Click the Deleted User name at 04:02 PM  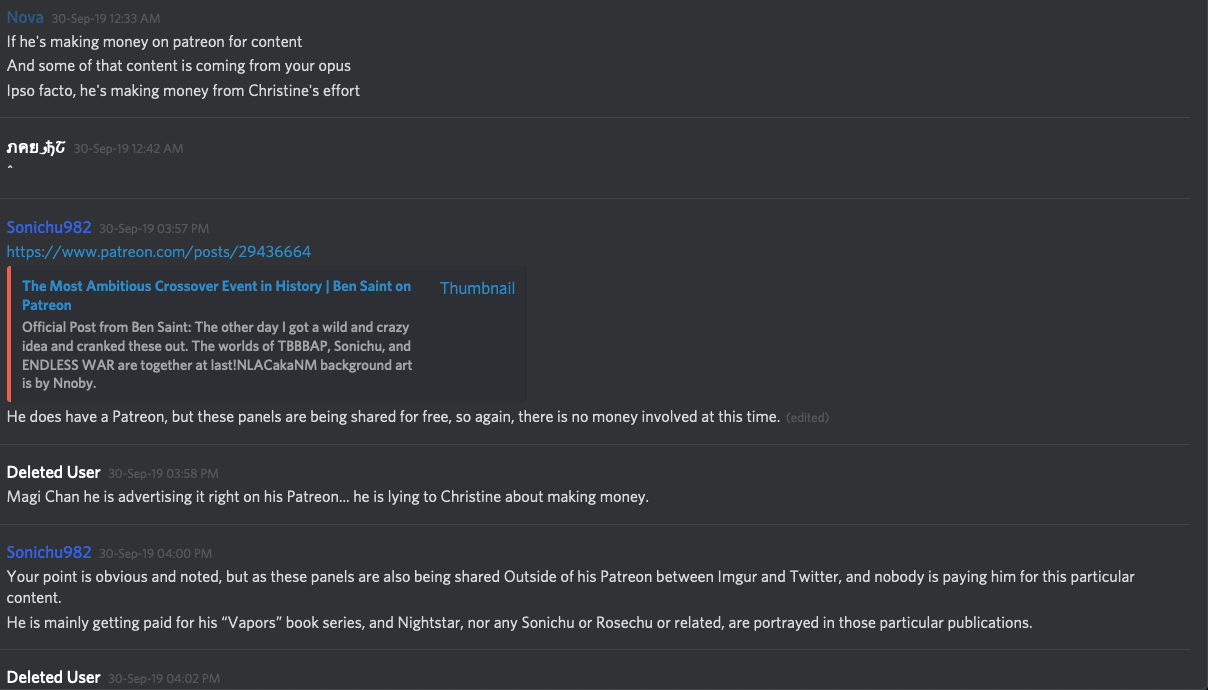(x=53, y=678)
